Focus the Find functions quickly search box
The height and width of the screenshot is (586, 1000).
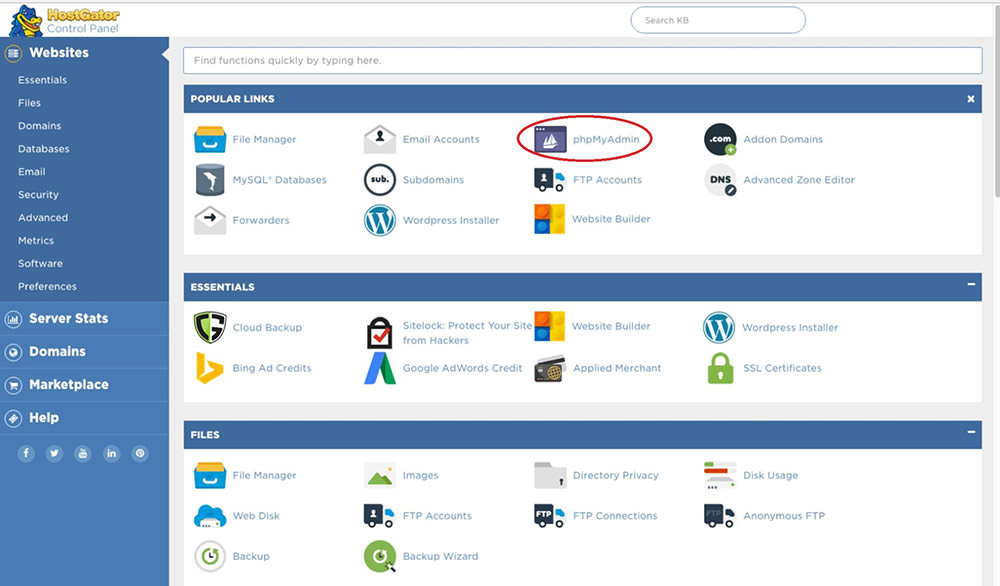(x=582, y=61)
